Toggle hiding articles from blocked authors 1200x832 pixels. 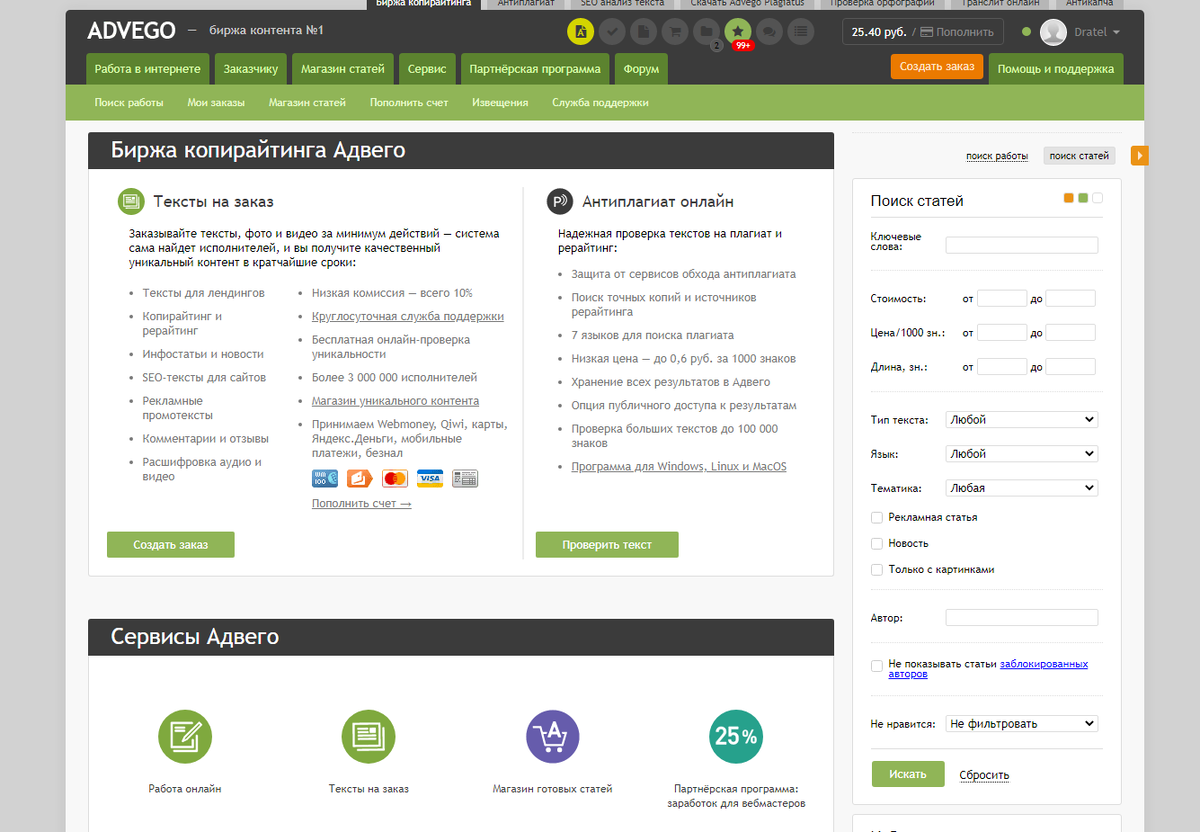point(877,666)
